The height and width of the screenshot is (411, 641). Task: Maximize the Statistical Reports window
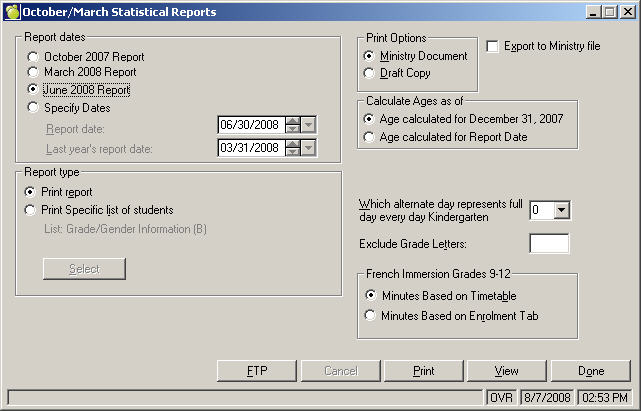click(x=609, y=11)
